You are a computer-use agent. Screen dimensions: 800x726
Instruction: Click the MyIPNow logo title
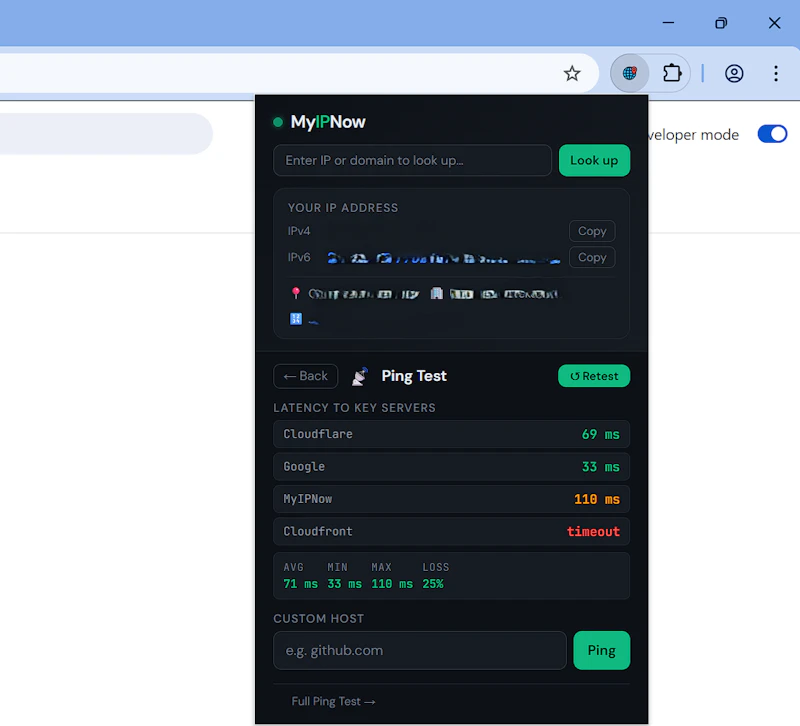(x=328, y=122)
